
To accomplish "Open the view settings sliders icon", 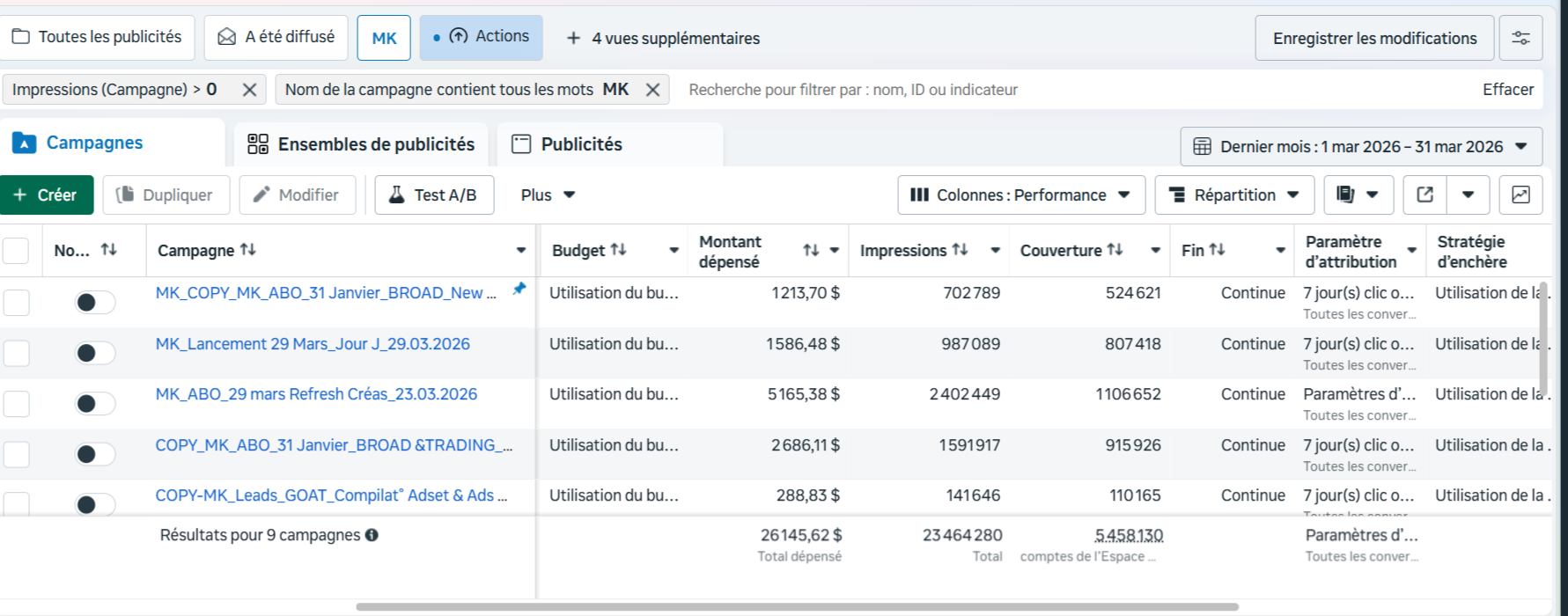I will pos(1520,38).
